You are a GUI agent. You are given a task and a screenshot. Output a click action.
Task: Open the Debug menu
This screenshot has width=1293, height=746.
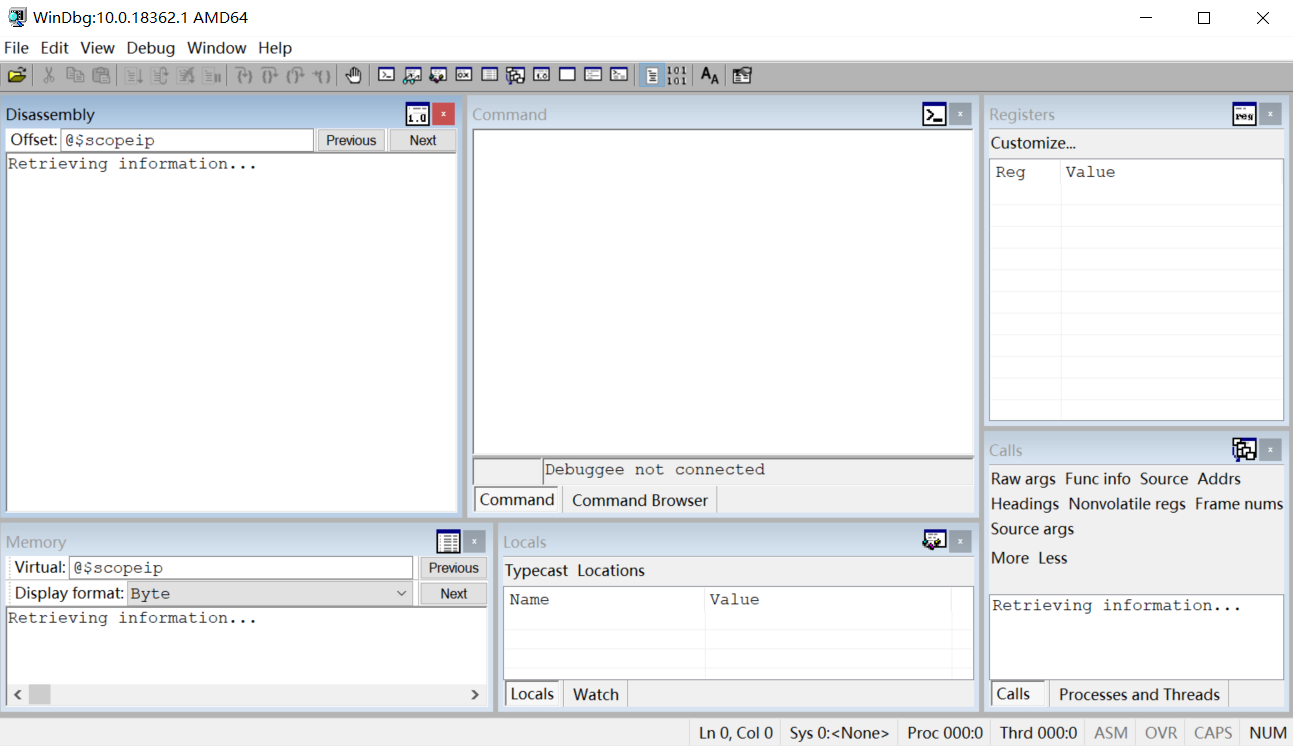pyautogui.click(x=151, y=48)
